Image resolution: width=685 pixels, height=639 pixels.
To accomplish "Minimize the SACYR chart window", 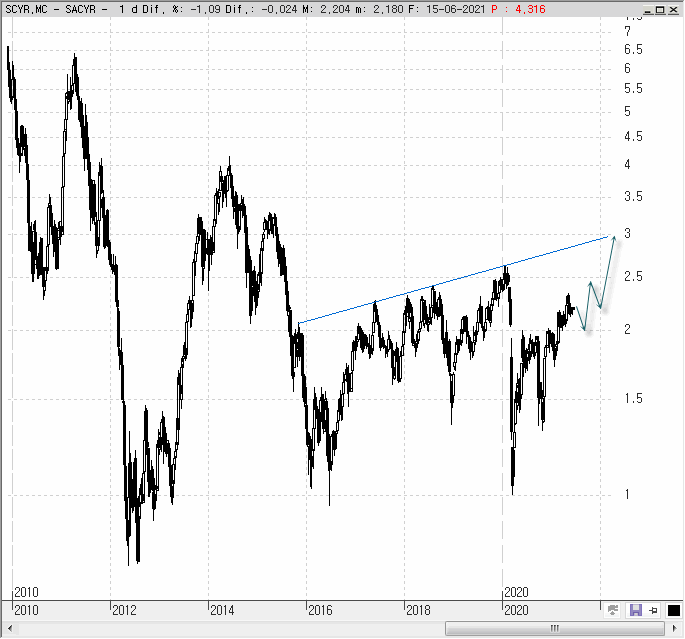I will point(648,10).
